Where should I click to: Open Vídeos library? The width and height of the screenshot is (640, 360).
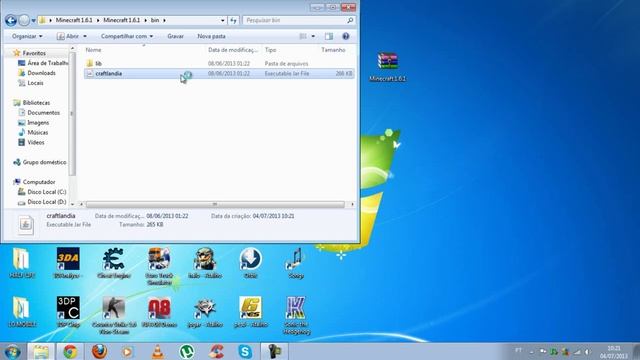pos(32,142)
